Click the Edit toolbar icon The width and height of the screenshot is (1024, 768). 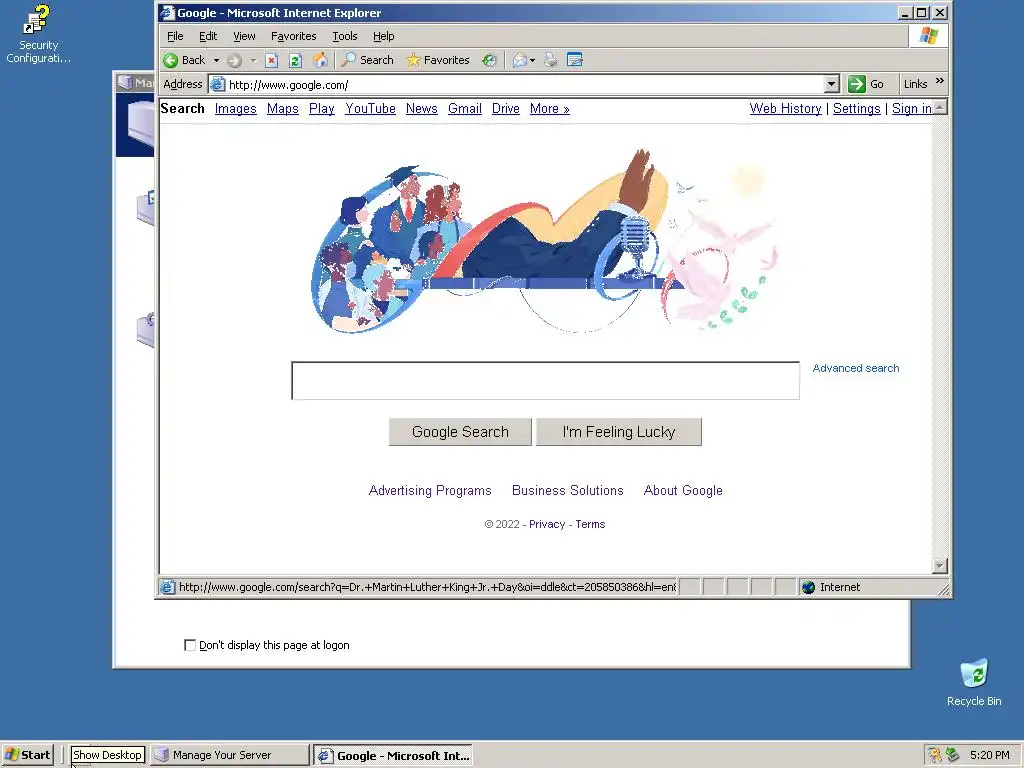[575, 61]
